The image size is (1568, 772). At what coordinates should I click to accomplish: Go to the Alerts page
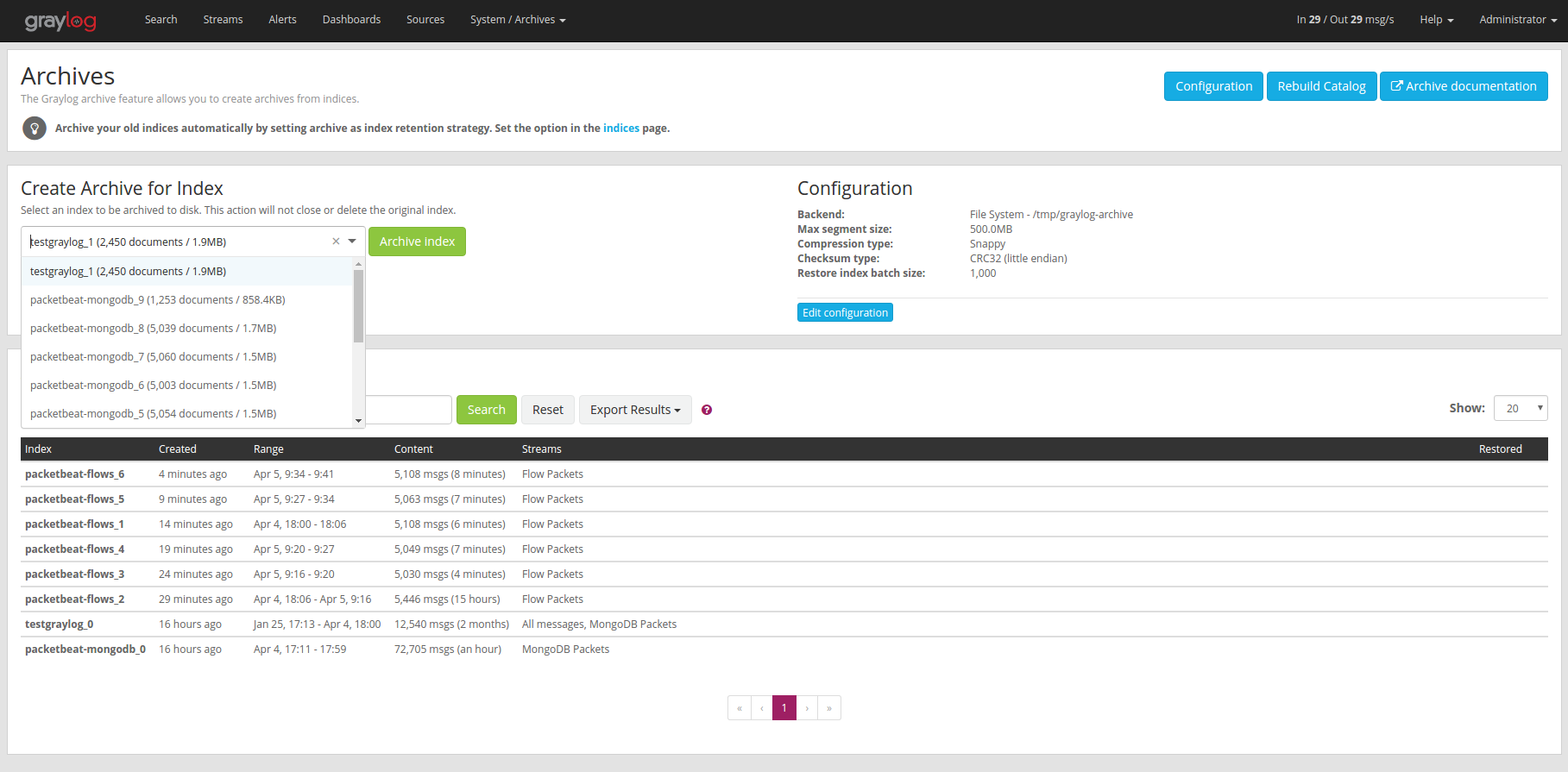282,20
